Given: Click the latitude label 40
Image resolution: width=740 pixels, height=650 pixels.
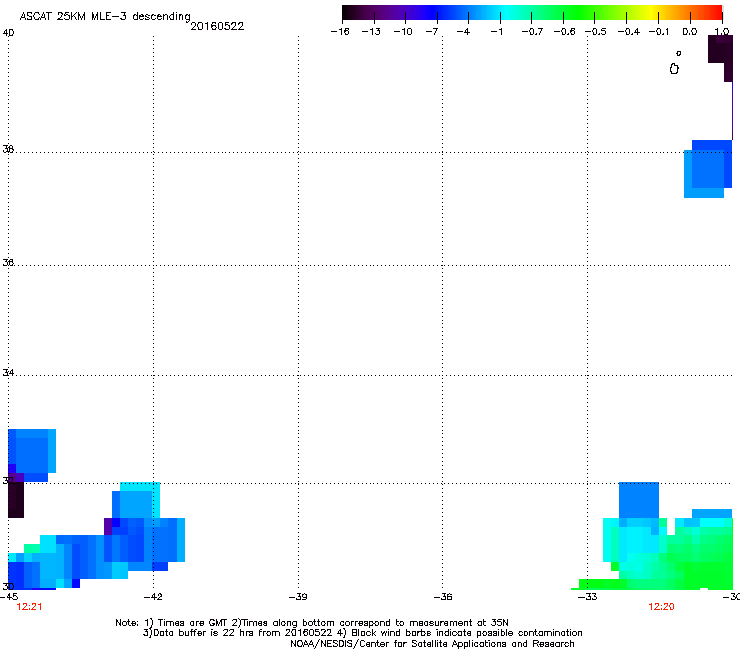Looking at the screenshot, I should (x=8, y=33).
